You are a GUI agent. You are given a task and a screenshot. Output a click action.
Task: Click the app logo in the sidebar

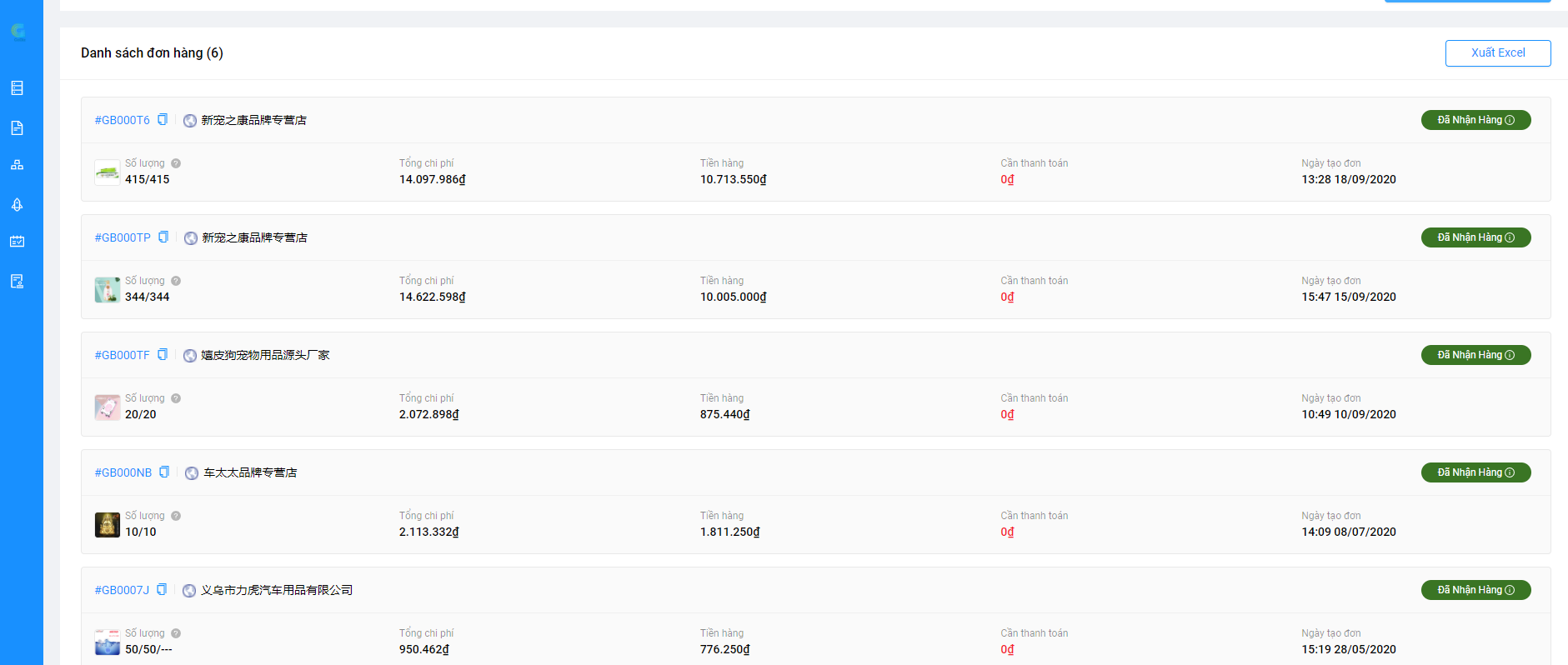click(18, 32)
